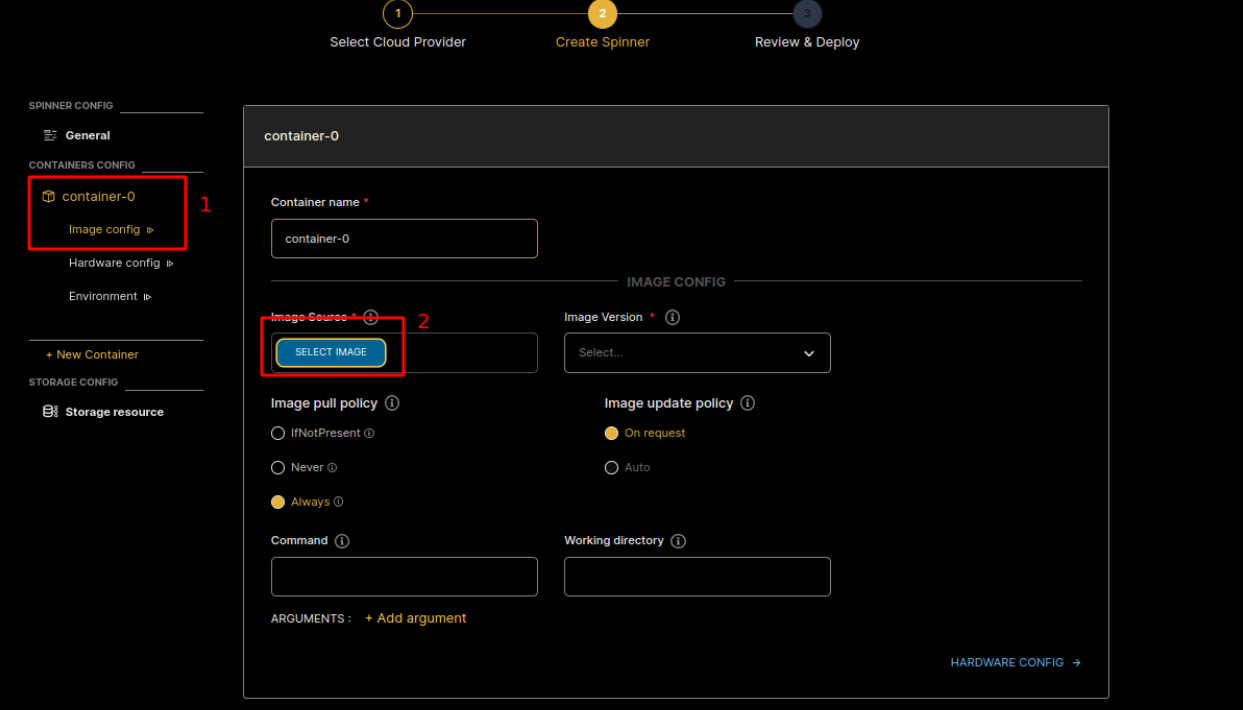Screen dimensions: 1243x710
Task: Click the arrow icon beside Environment
Action: coord(147,297)
